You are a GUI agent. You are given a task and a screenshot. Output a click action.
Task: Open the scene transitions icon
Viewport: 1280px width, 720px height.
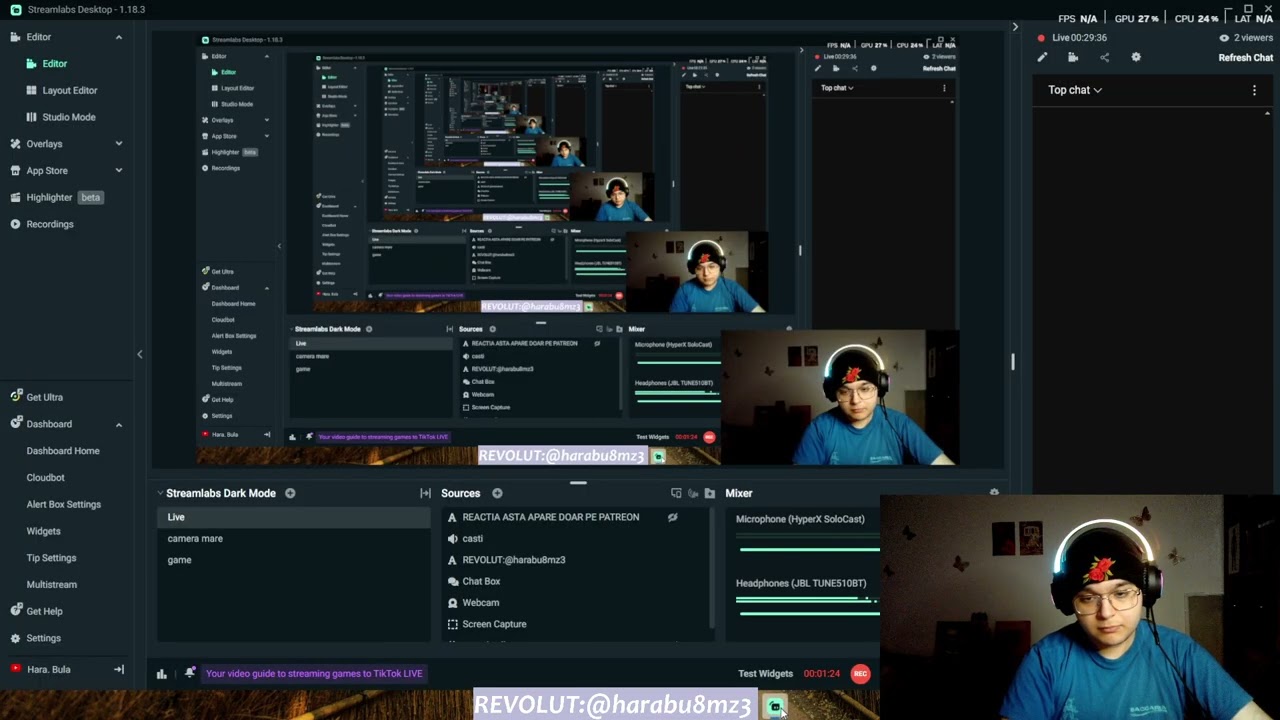point(425,493)
